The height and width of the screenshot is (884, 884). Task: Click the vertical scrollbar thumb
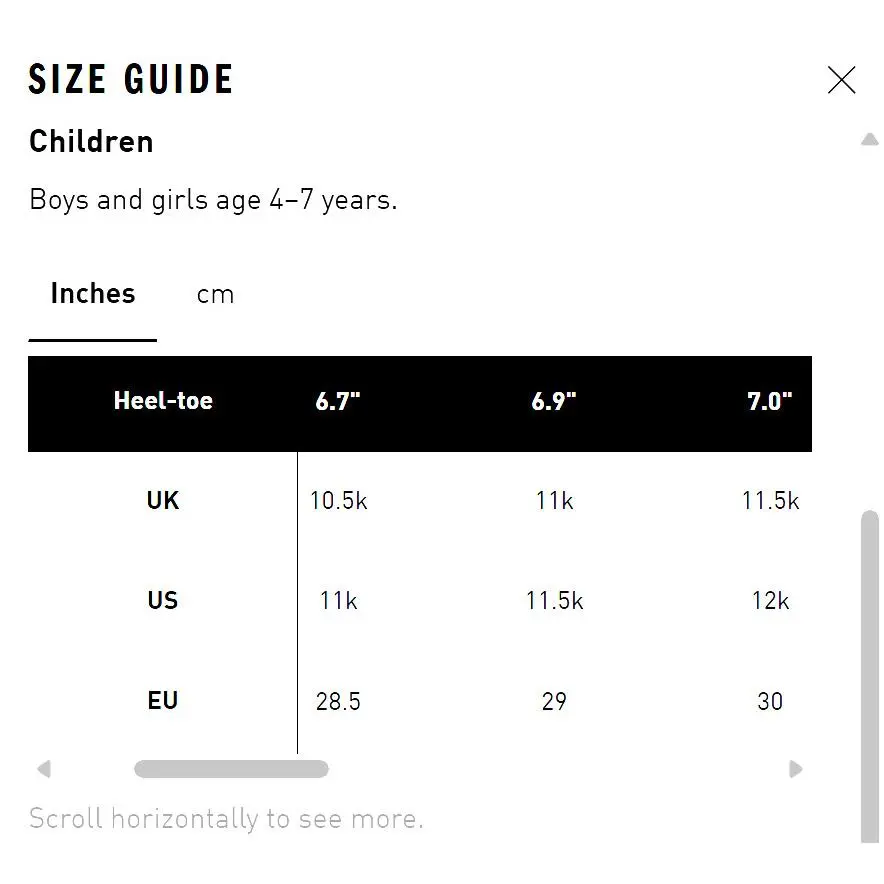pos(870,677)
